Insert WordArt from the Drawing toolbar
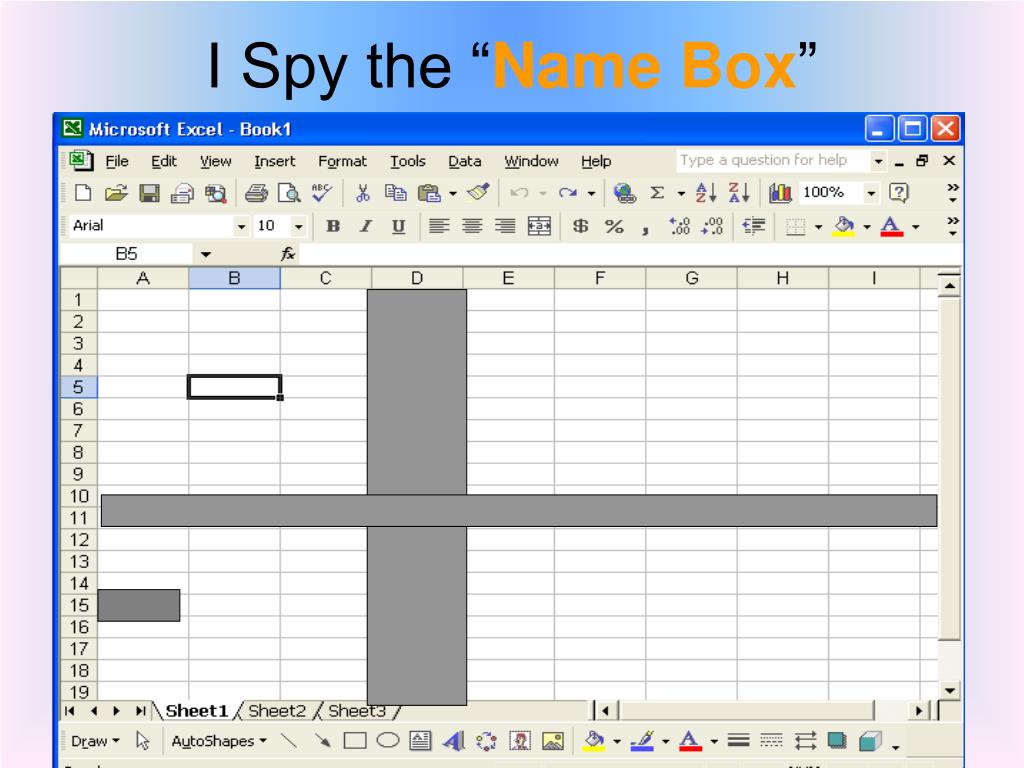 tap(454, 741)
